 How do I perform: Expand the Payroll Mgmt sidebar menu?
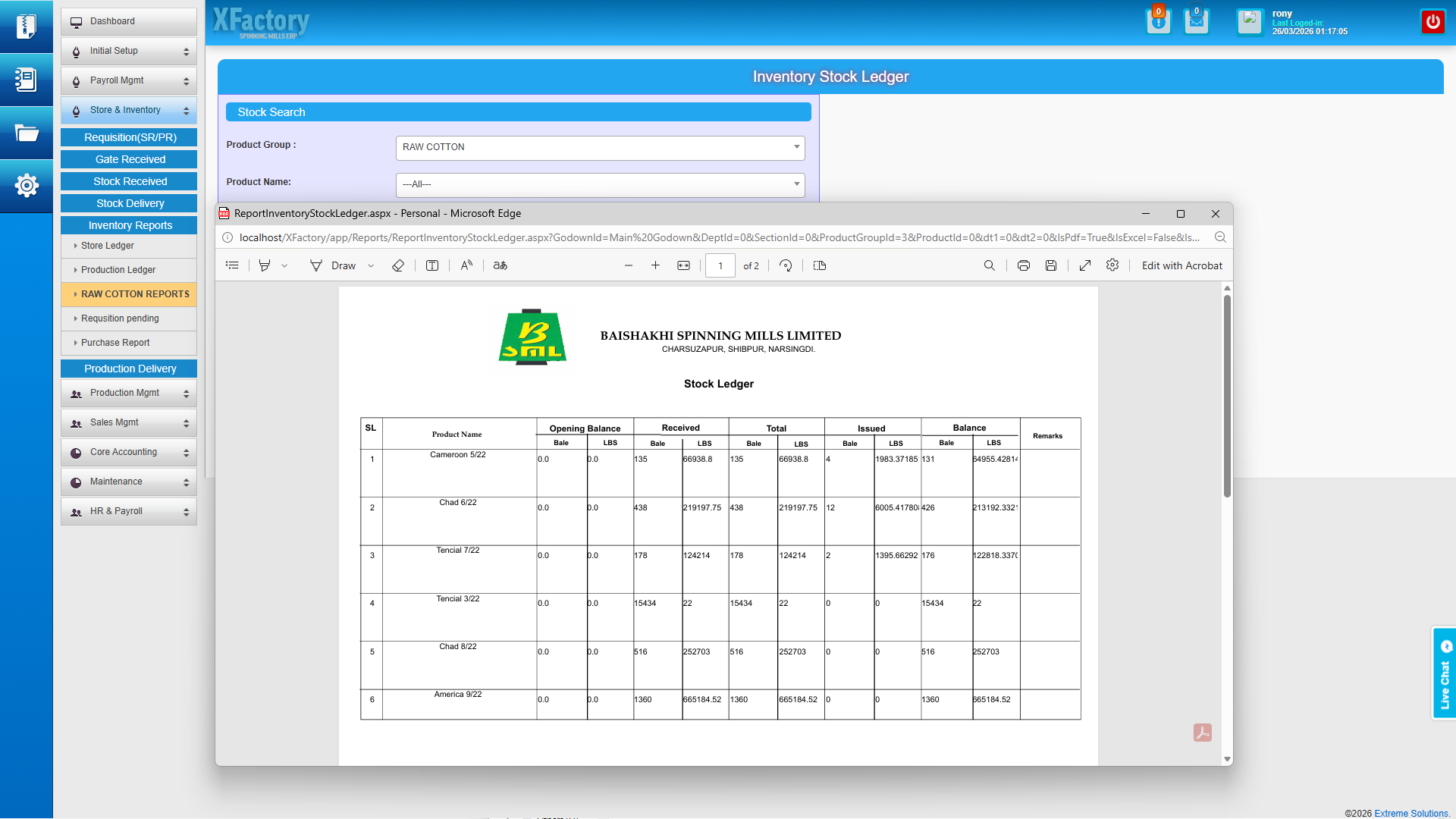pos(129,80)
